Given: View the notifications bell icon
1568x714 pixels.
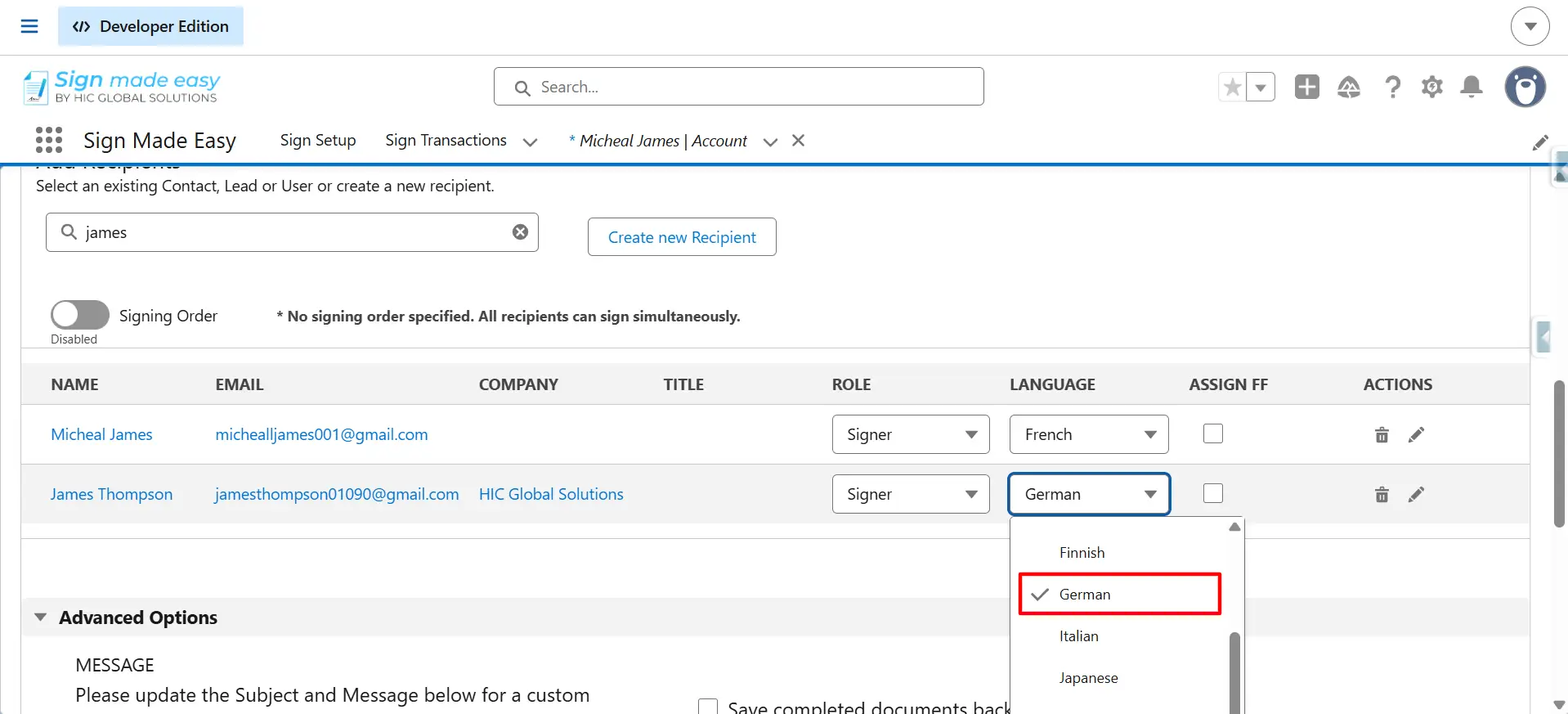Looking at the screenshot, I should 1472,87.
